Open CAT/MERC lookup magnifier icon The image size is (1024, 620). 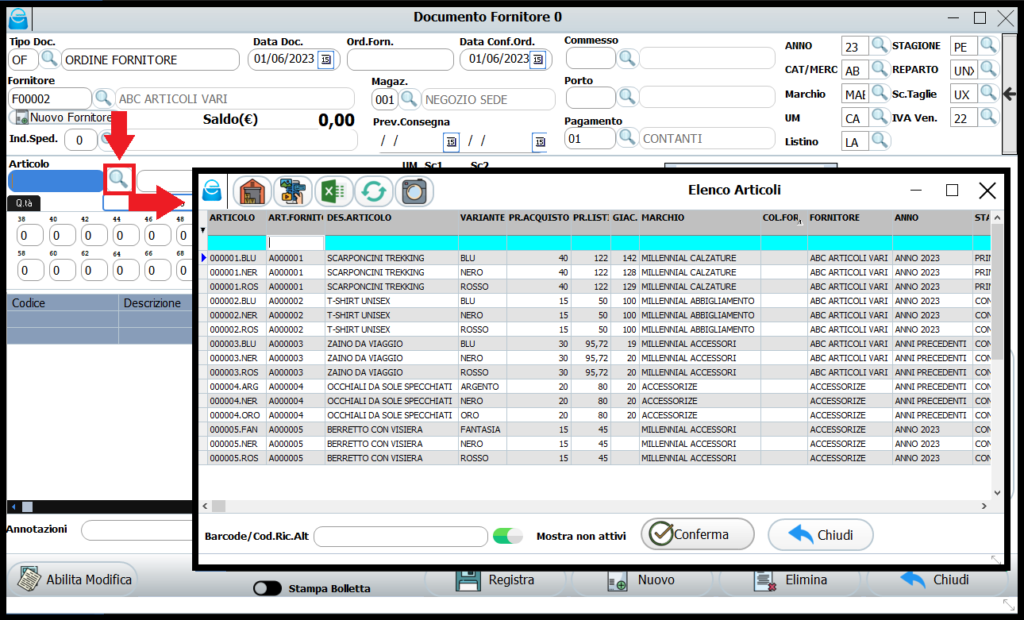880,69
